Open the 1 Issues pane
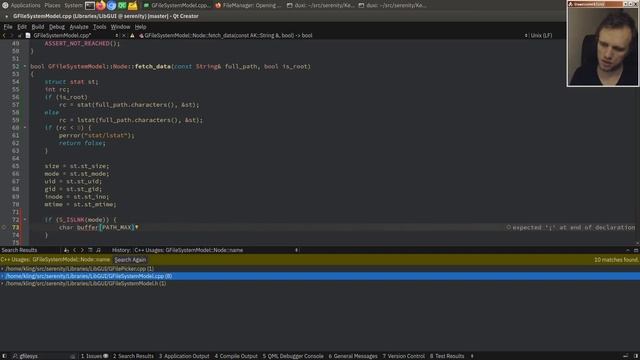640x360 pixels. (x=94, y=356)
